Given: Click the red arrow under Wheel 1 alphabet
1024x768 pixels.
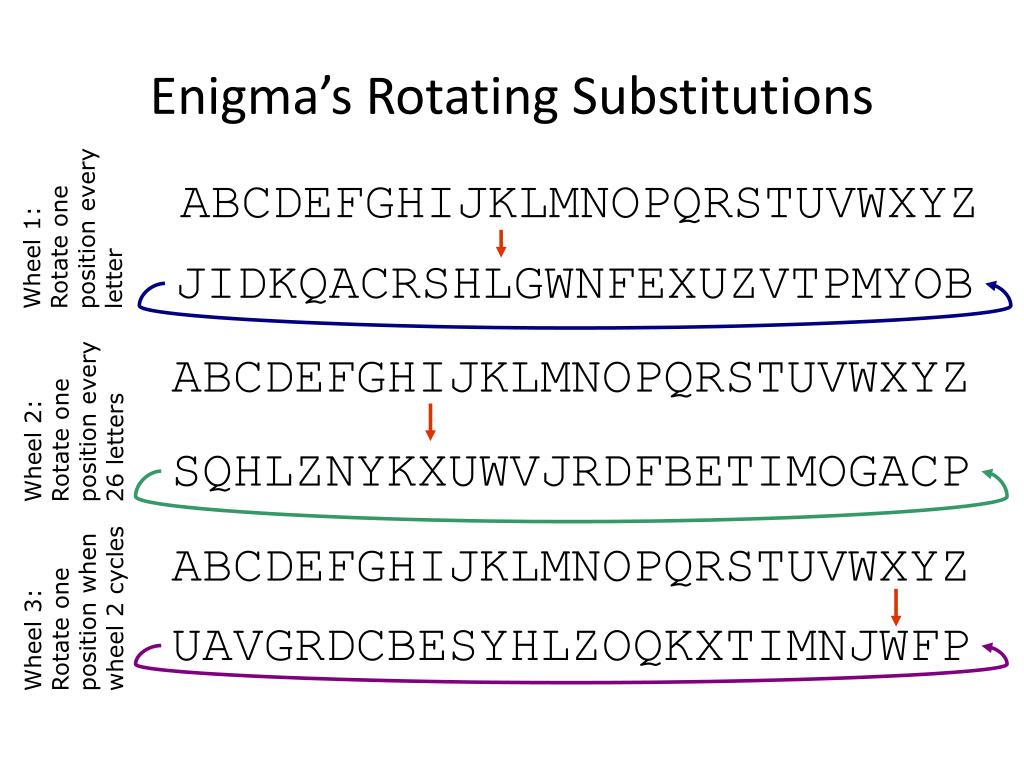Looking at the screenshot, I should (501, 243).
